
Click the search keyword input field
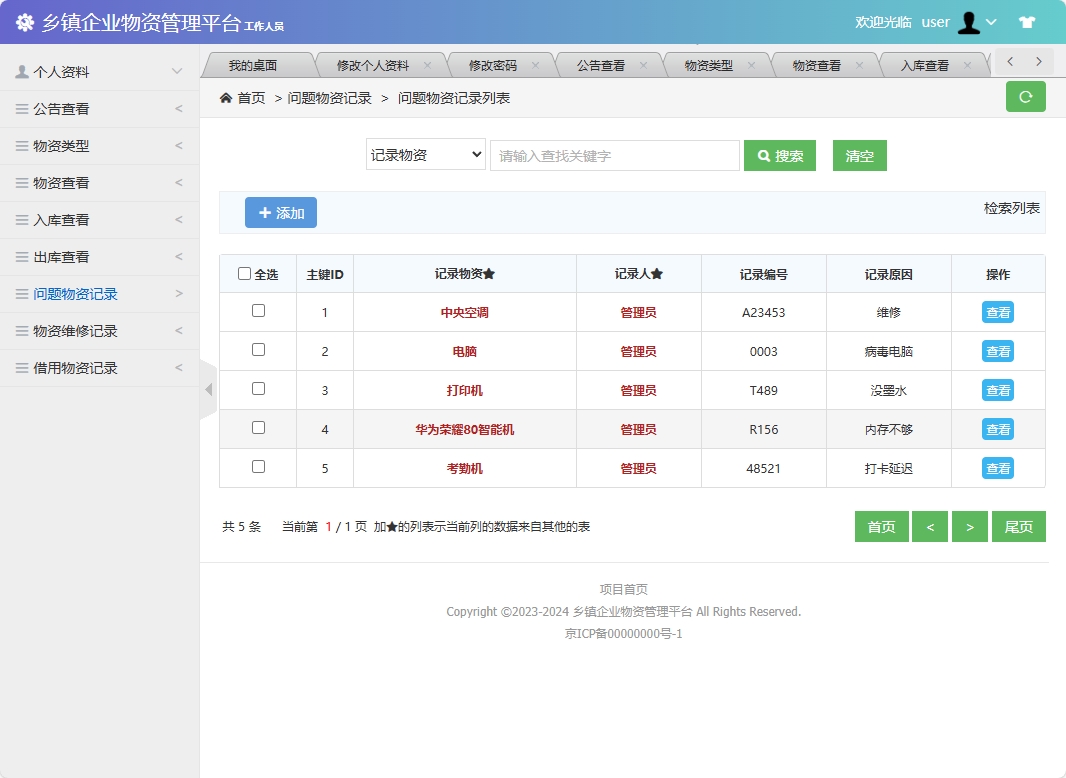click(614, 155)
